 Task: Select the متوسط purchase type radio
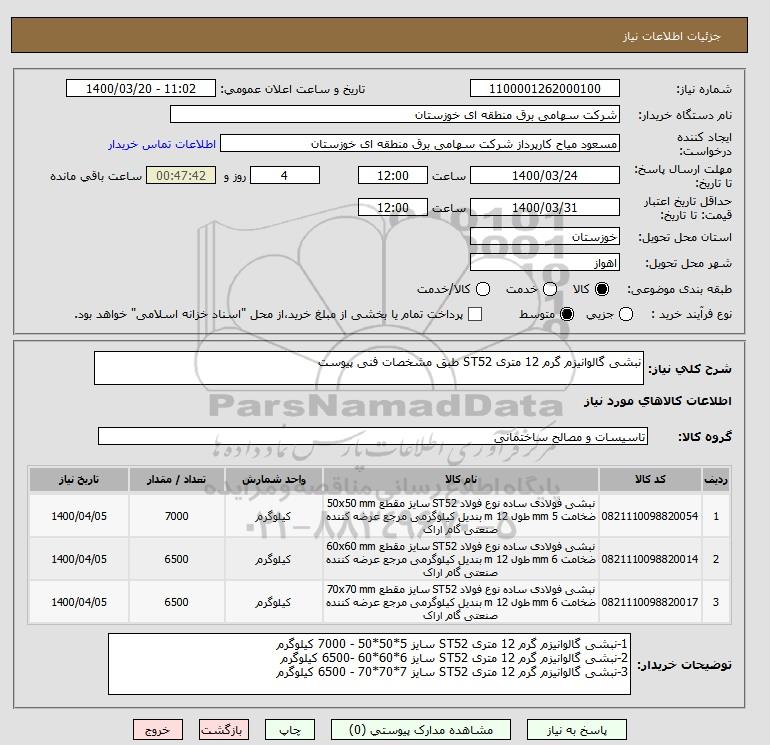click(x=567, y=314)
